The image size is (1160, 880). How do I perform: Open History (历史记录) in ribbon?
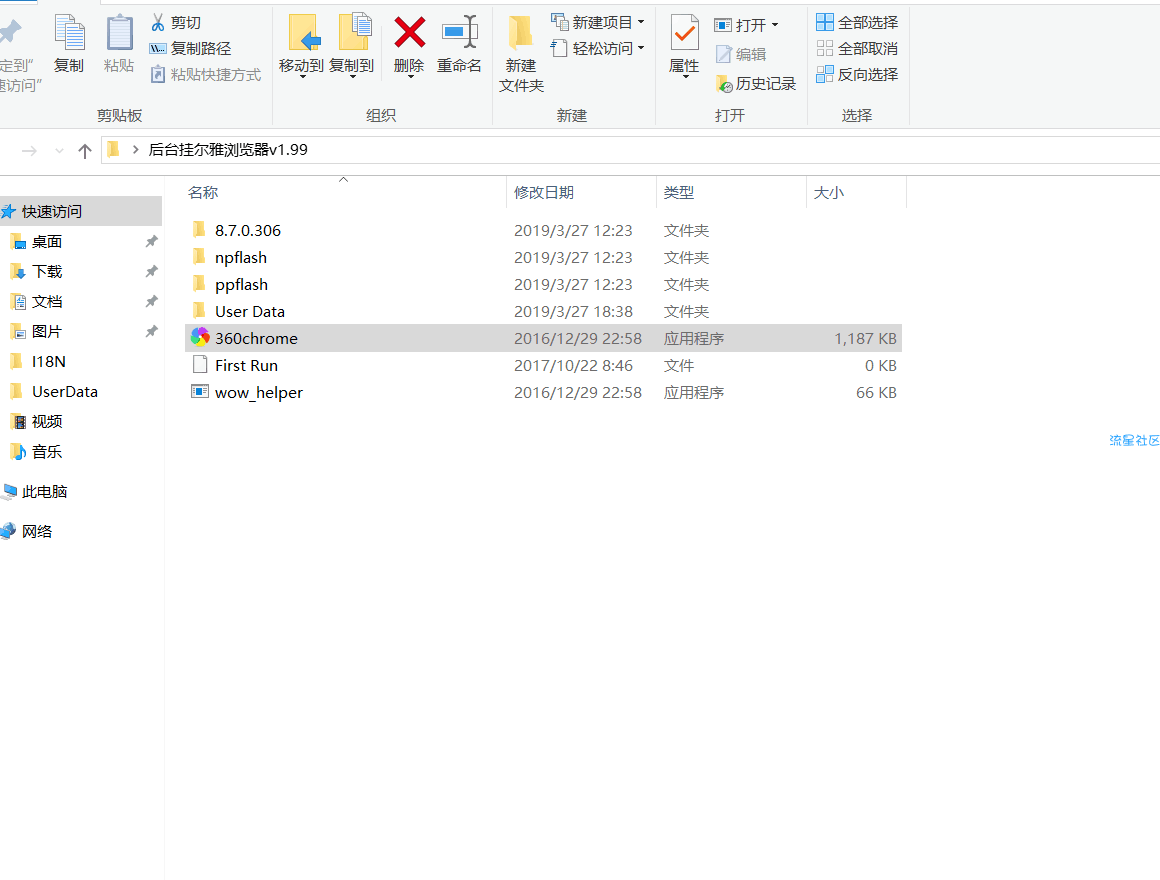click(756, 84)
